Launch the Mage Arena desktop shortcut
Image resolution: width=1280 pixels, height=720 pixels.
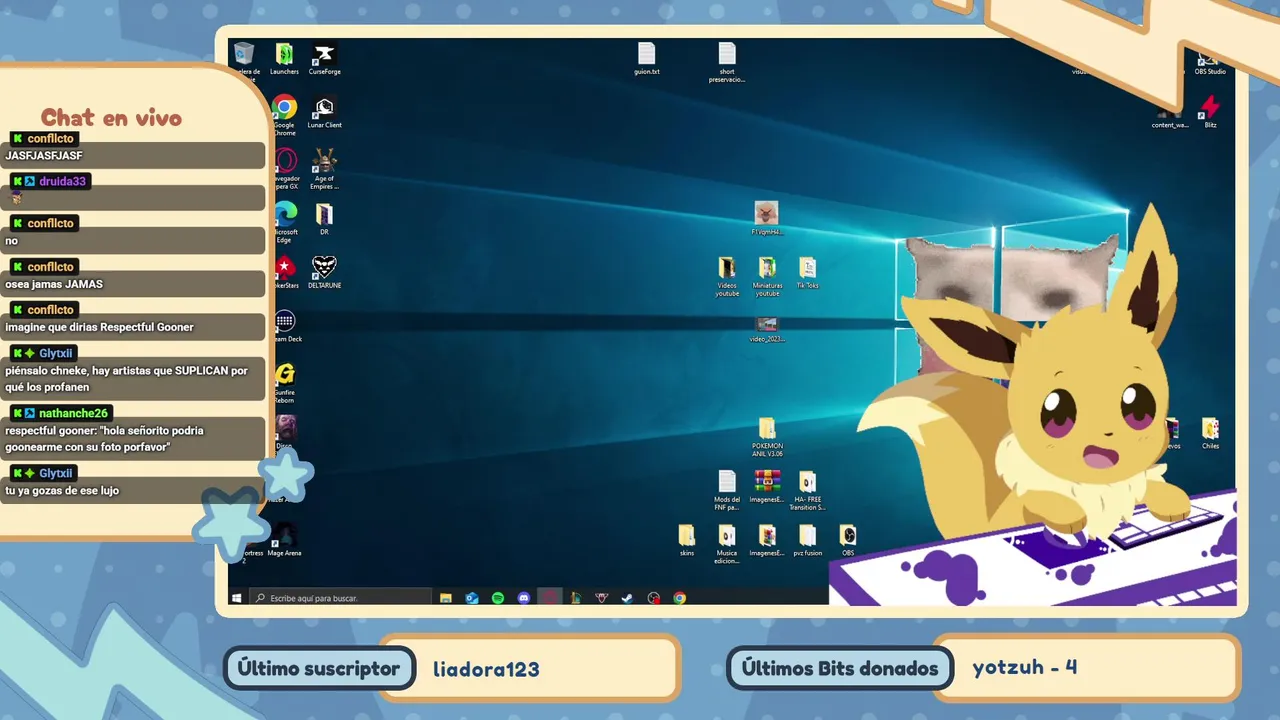coord(285,539)
